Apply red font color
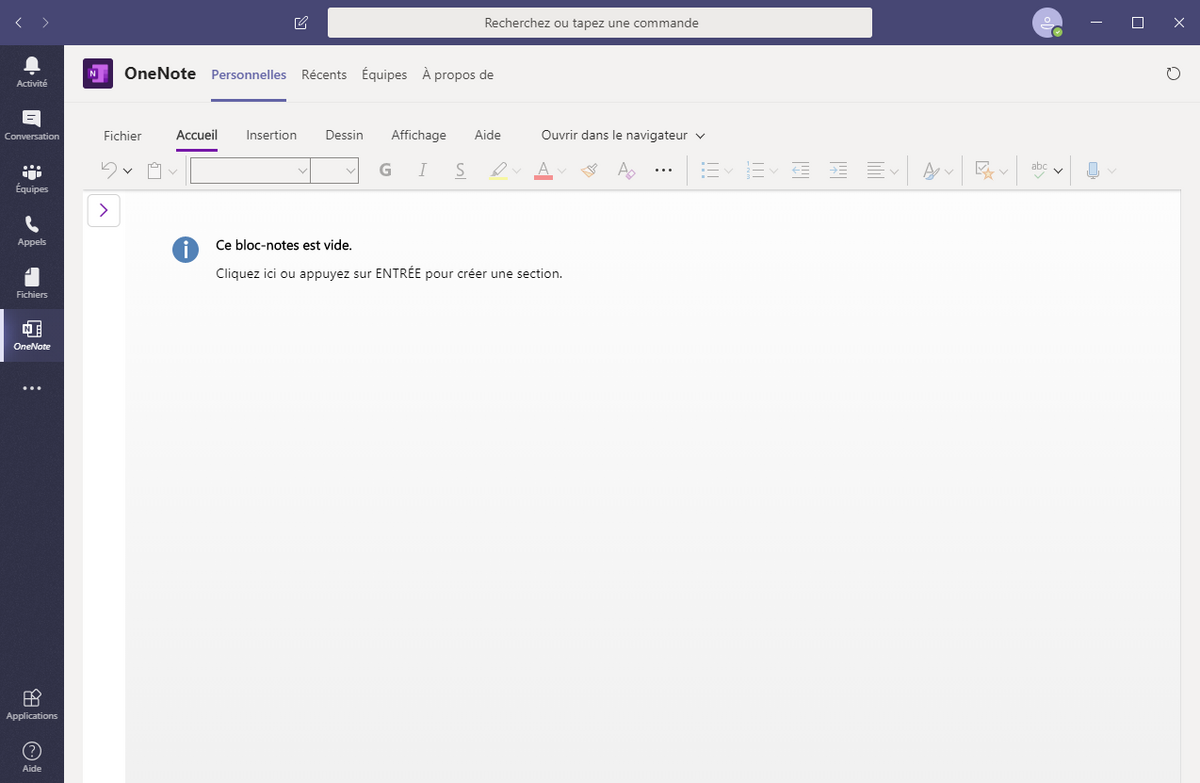 [x=544, y=171]
